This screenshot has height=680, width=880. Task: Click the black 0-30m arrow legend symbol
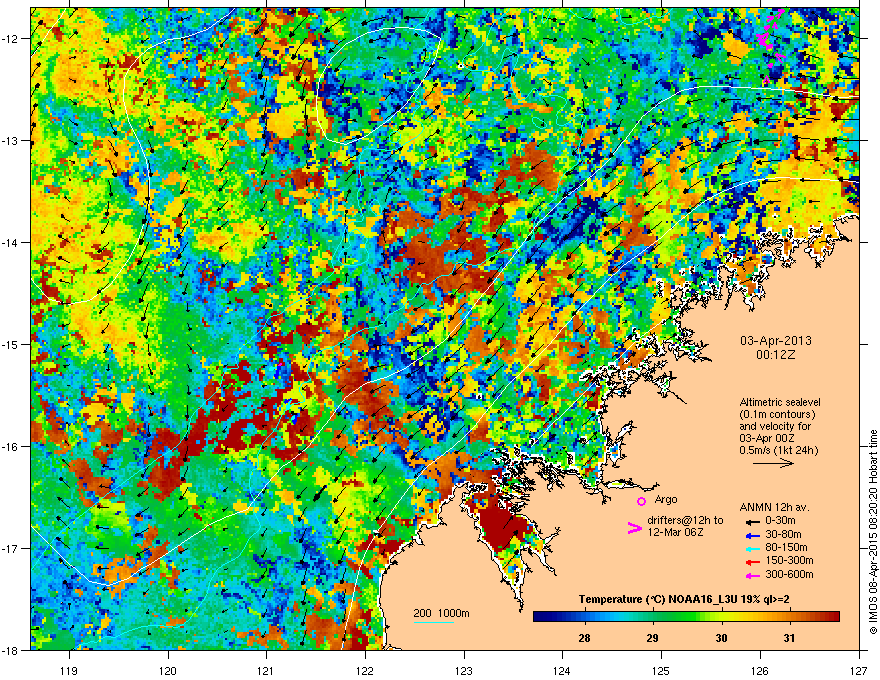click(x=753, y=521)
